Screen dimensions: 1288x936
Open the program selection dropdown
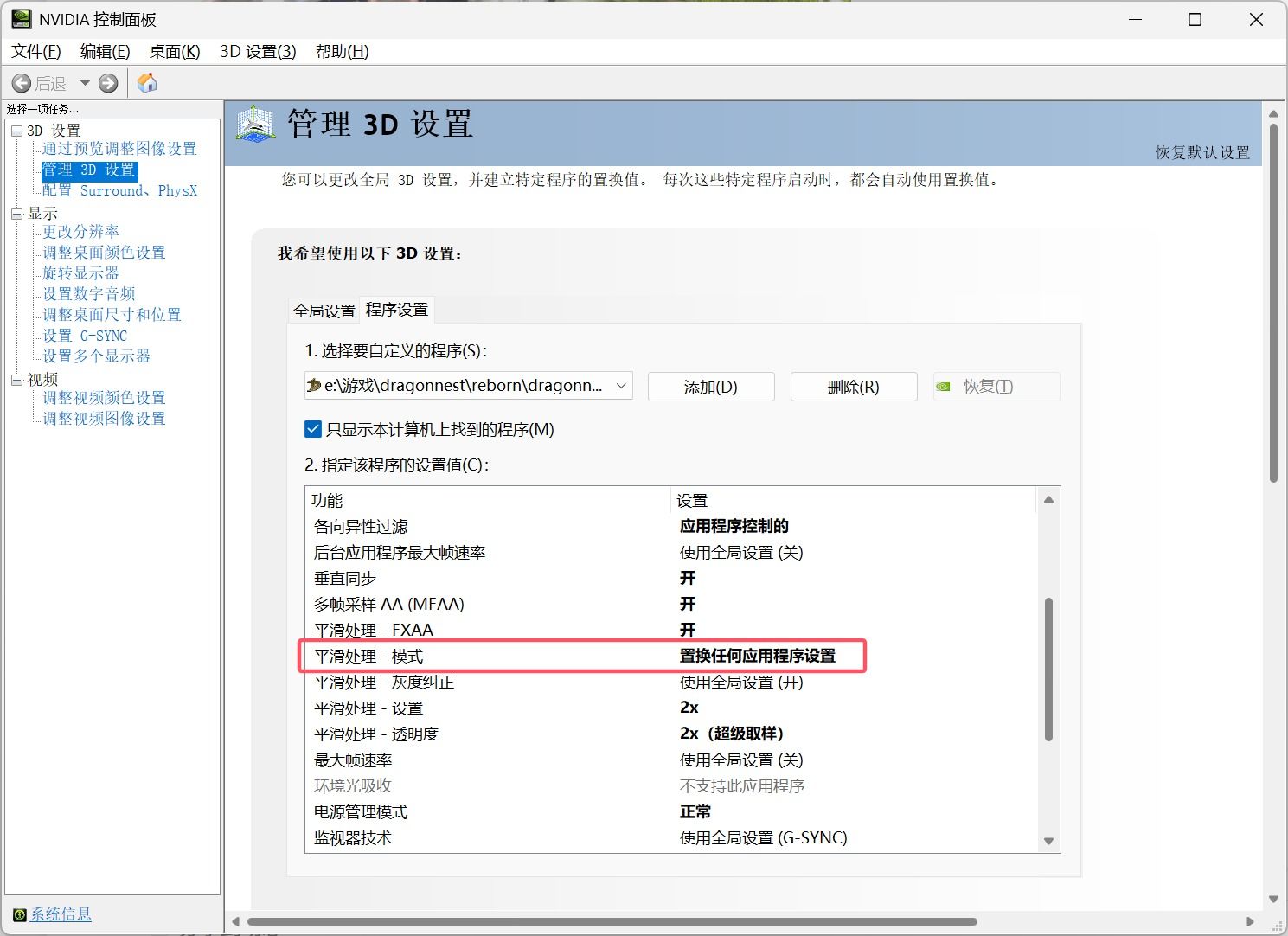(x=621, y=386)
